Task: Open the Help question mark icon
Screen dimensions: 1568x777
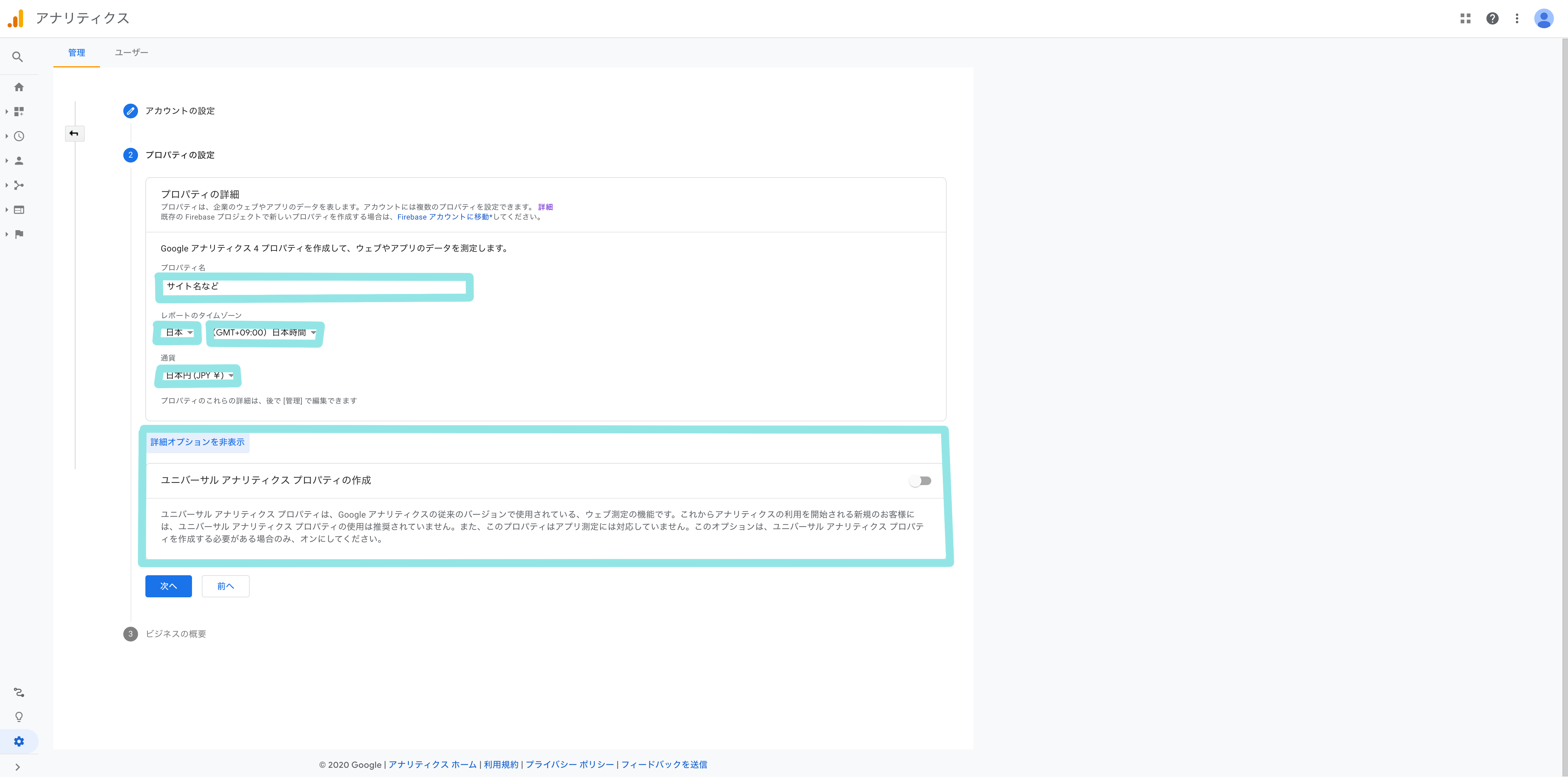Action: point(1492,18)
